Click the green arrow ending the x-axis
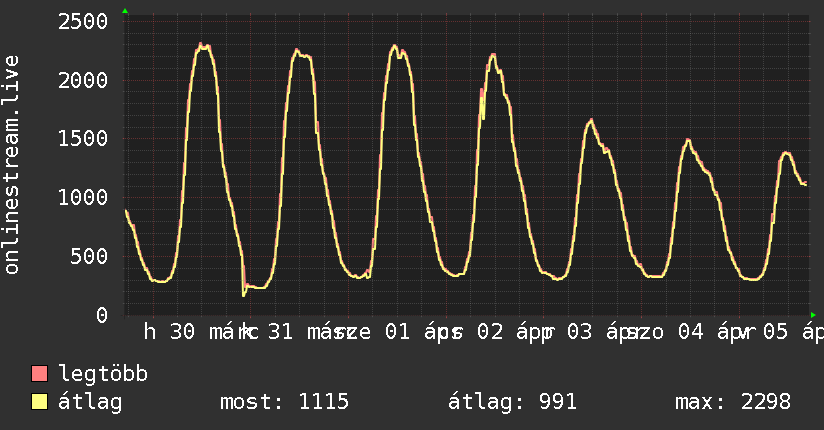This screenshot has width=824, height=430. [x=813, y=314]
